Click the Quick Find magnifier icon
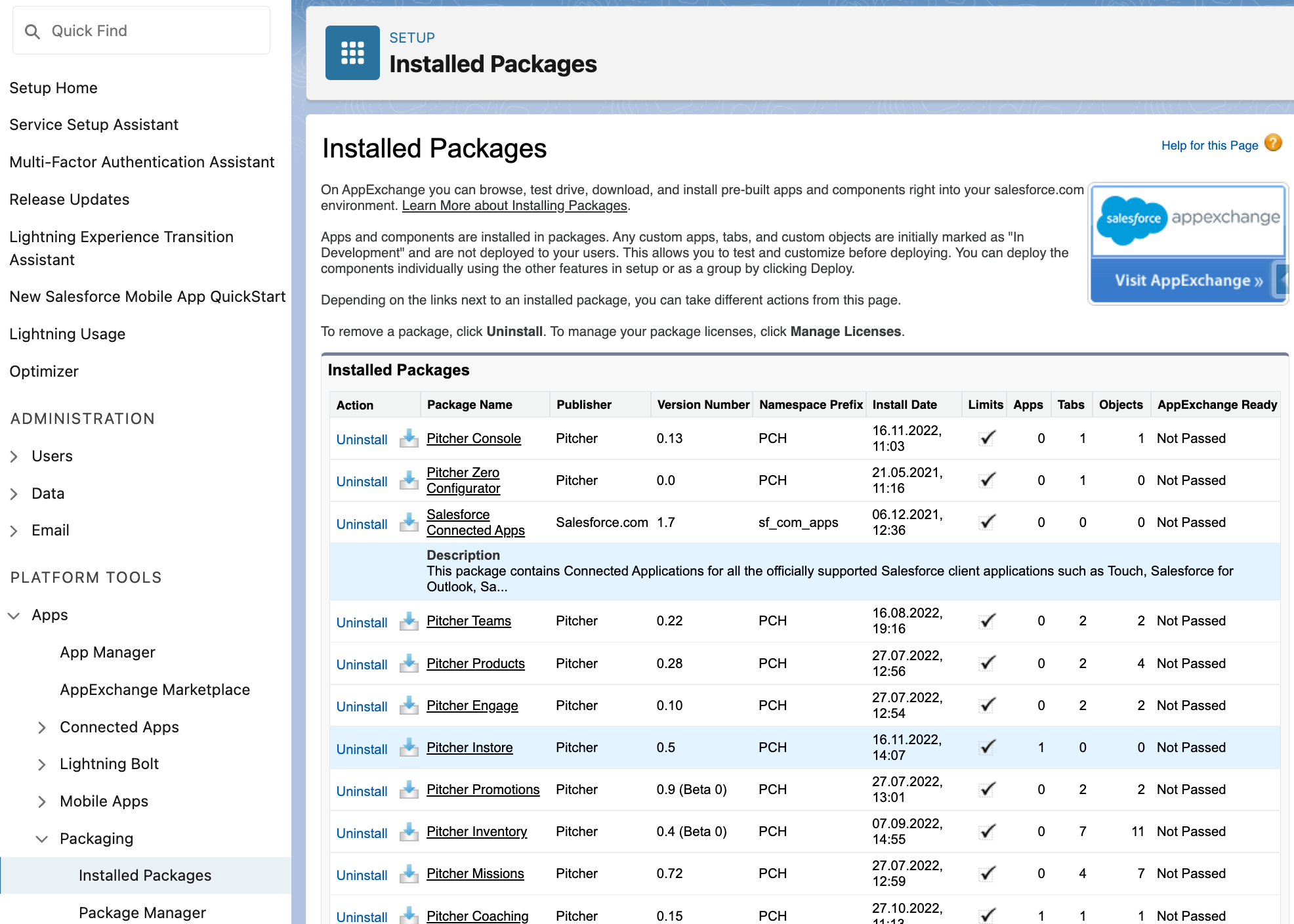This screenshot has width=1294, height=924. 32,31
